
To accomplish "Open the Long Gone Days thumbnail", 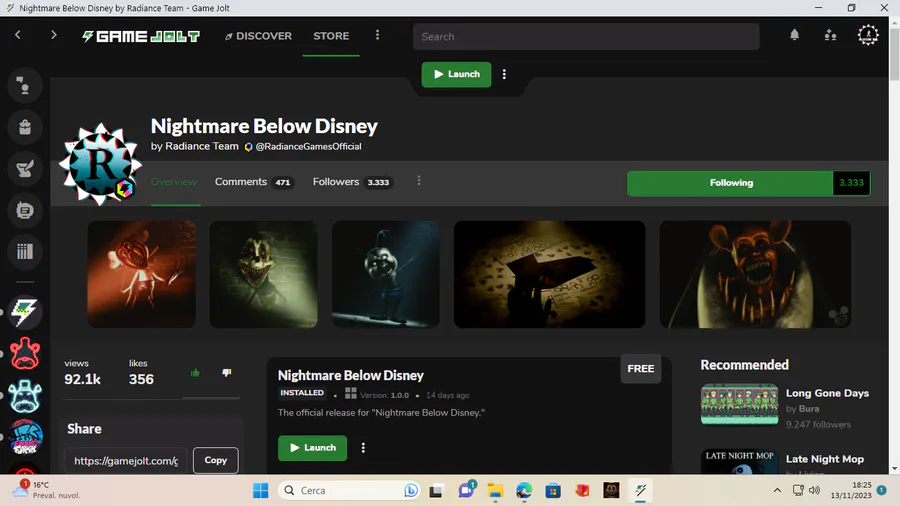I will click(739, 404).
